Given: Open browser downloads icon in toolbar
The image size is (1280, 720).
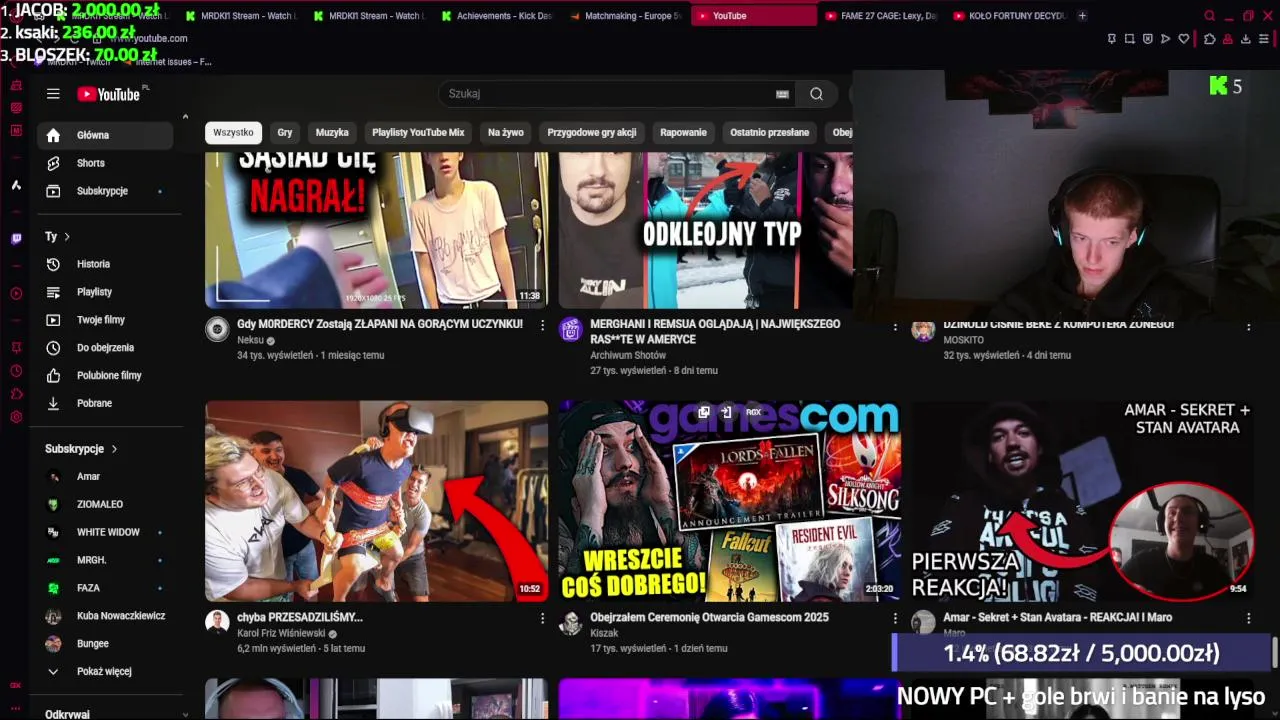Looking at the screenshot, I should coord(1245,39).
